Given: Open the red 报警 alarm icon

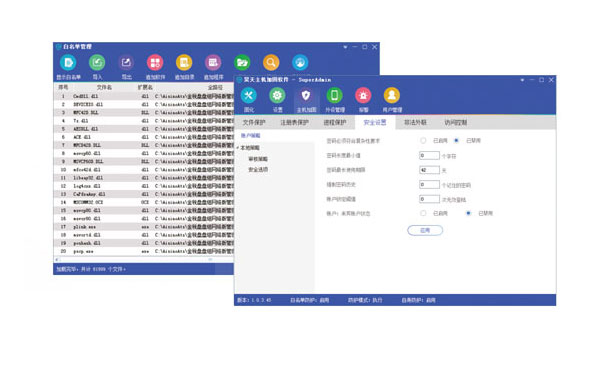Looking at the screenshot, I should pyautogui.click(x=363, y=96).
